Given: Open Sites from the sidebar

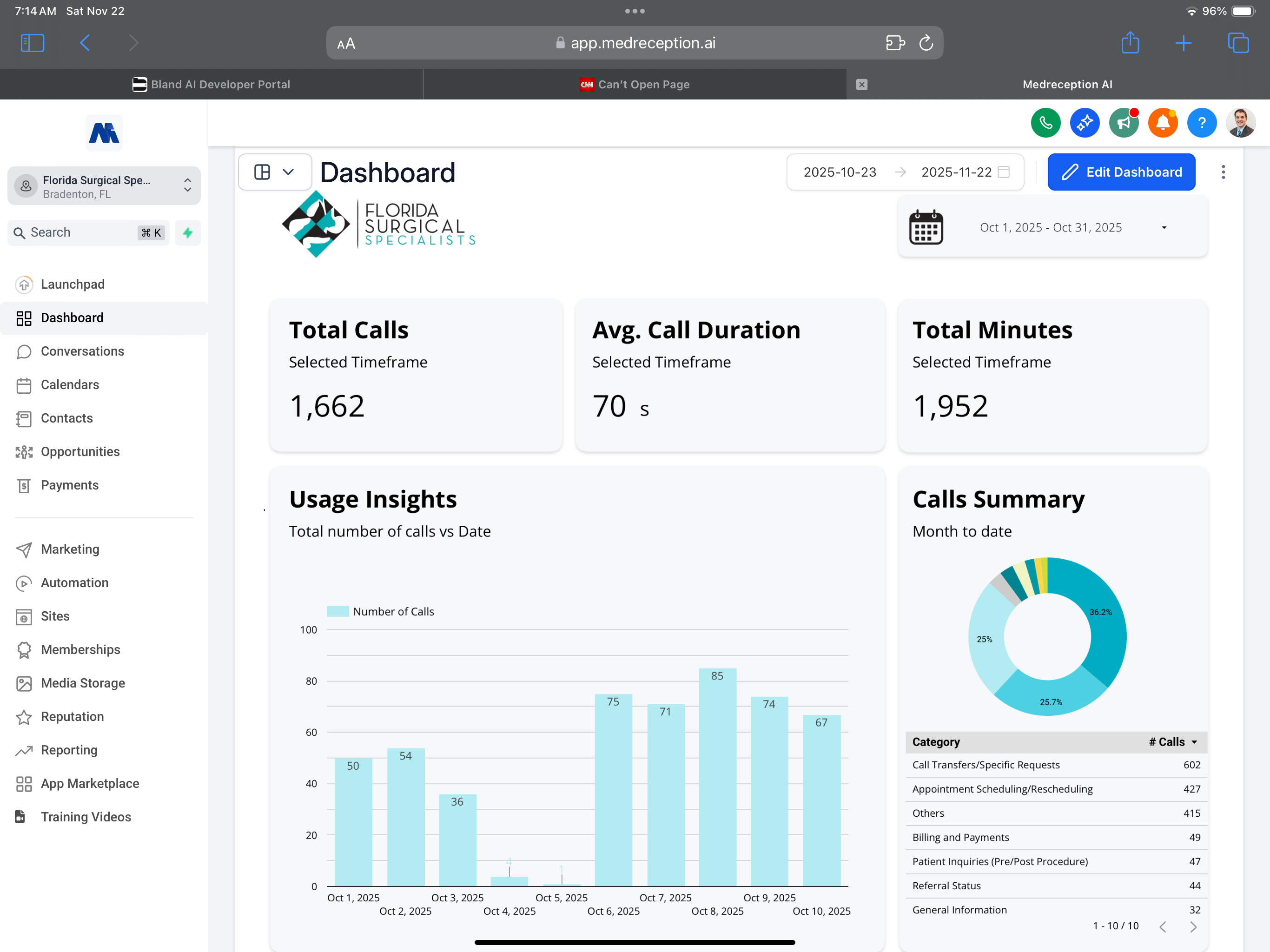Looking at the screenshot, I should click(x=104, y=616).
